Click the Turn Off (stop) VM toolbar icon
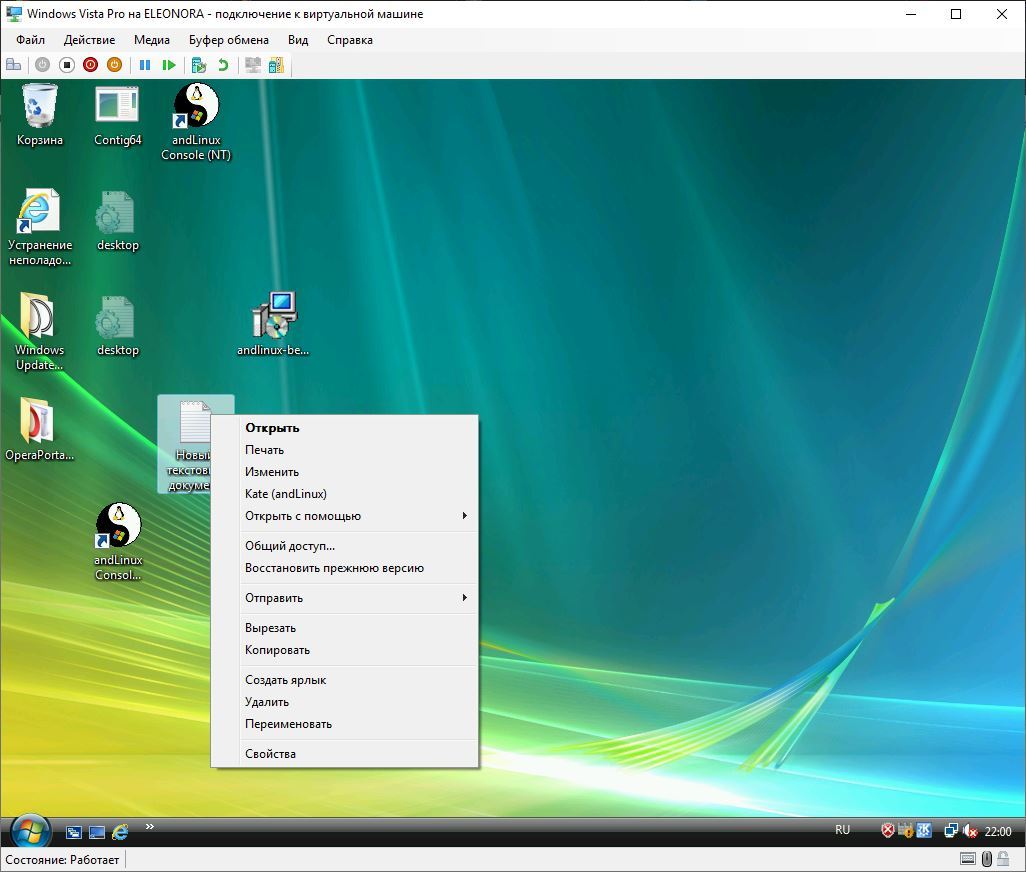Screen dimensions: 1026x872 coord(66,65)
